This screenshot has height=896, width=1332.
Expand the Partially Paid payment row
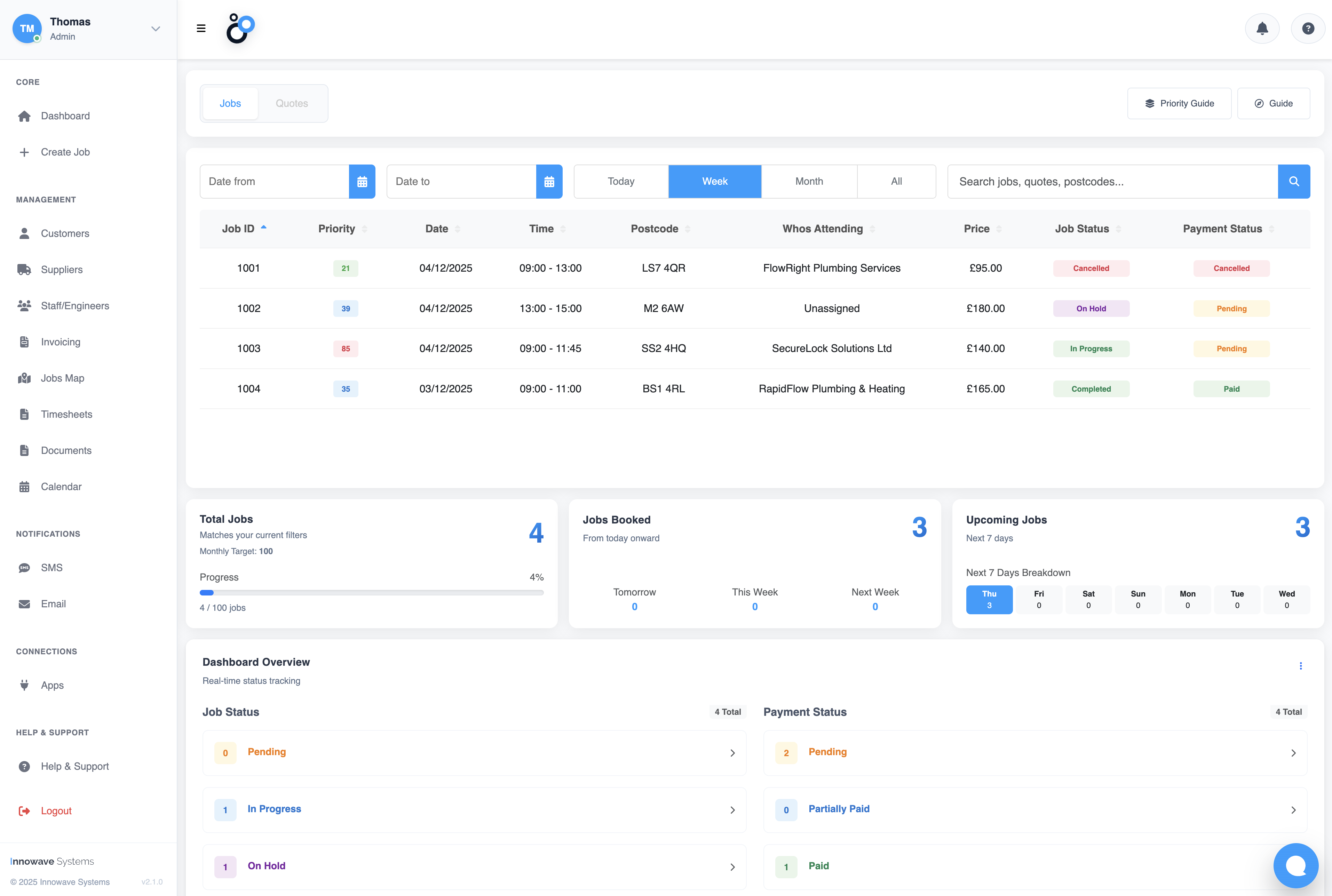(x=1035, y=810)
